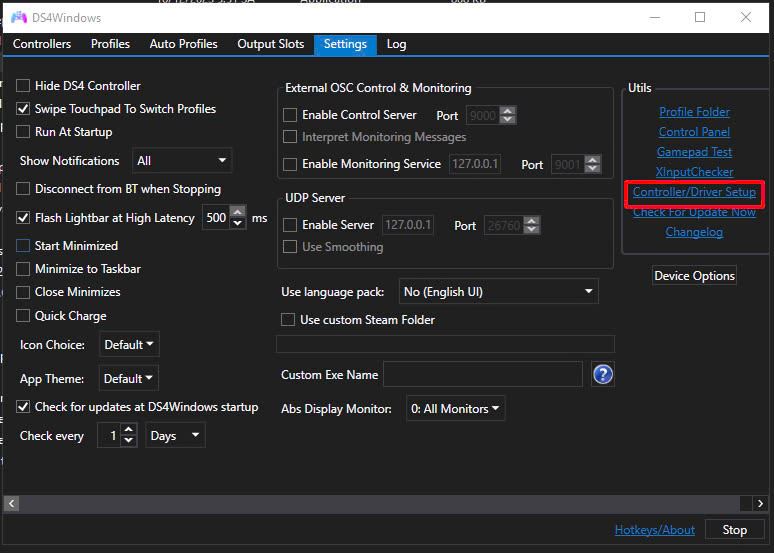Check Use custom Steam Folder
774x553 pixels.
tap(288, 320)
